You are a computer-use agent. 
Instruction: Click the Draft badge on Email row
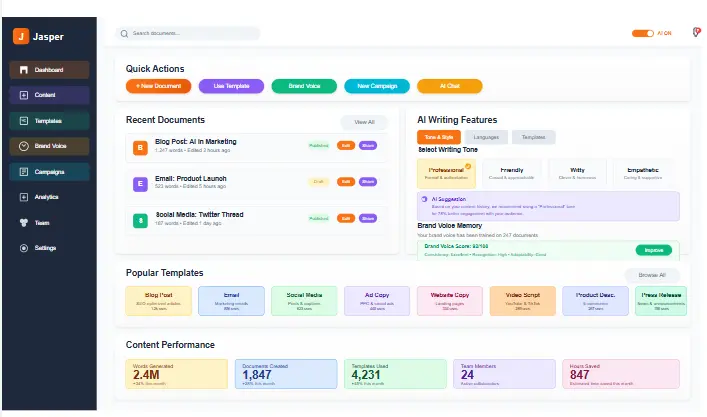pyautogui.click(x=319, y=182)
